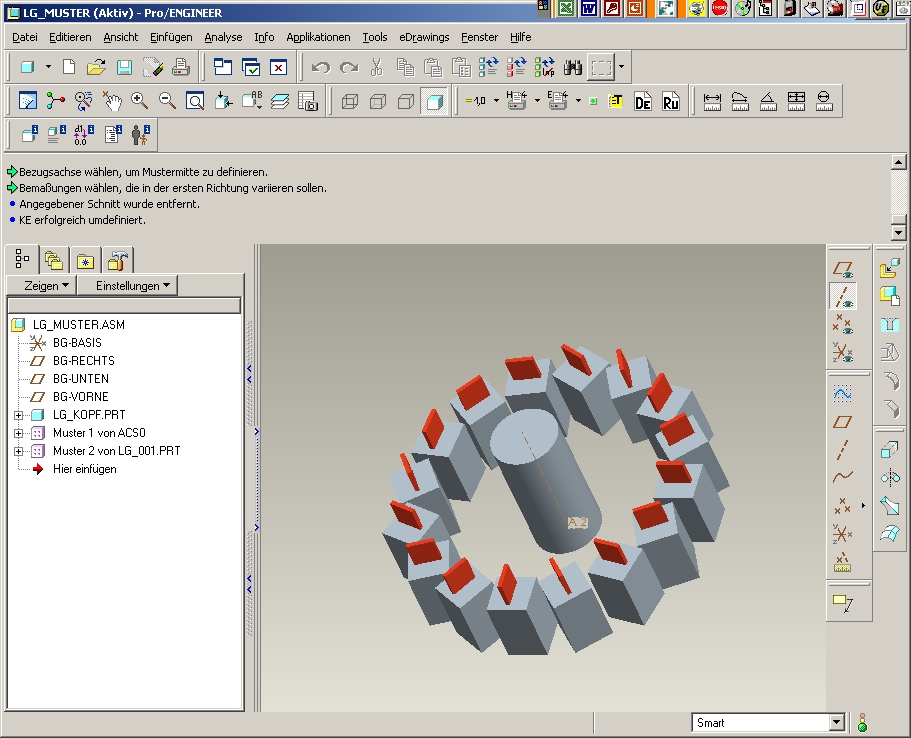Screen dimensions: 911x738
Task: Click the De language file icon
Action: tap(643, 101)
